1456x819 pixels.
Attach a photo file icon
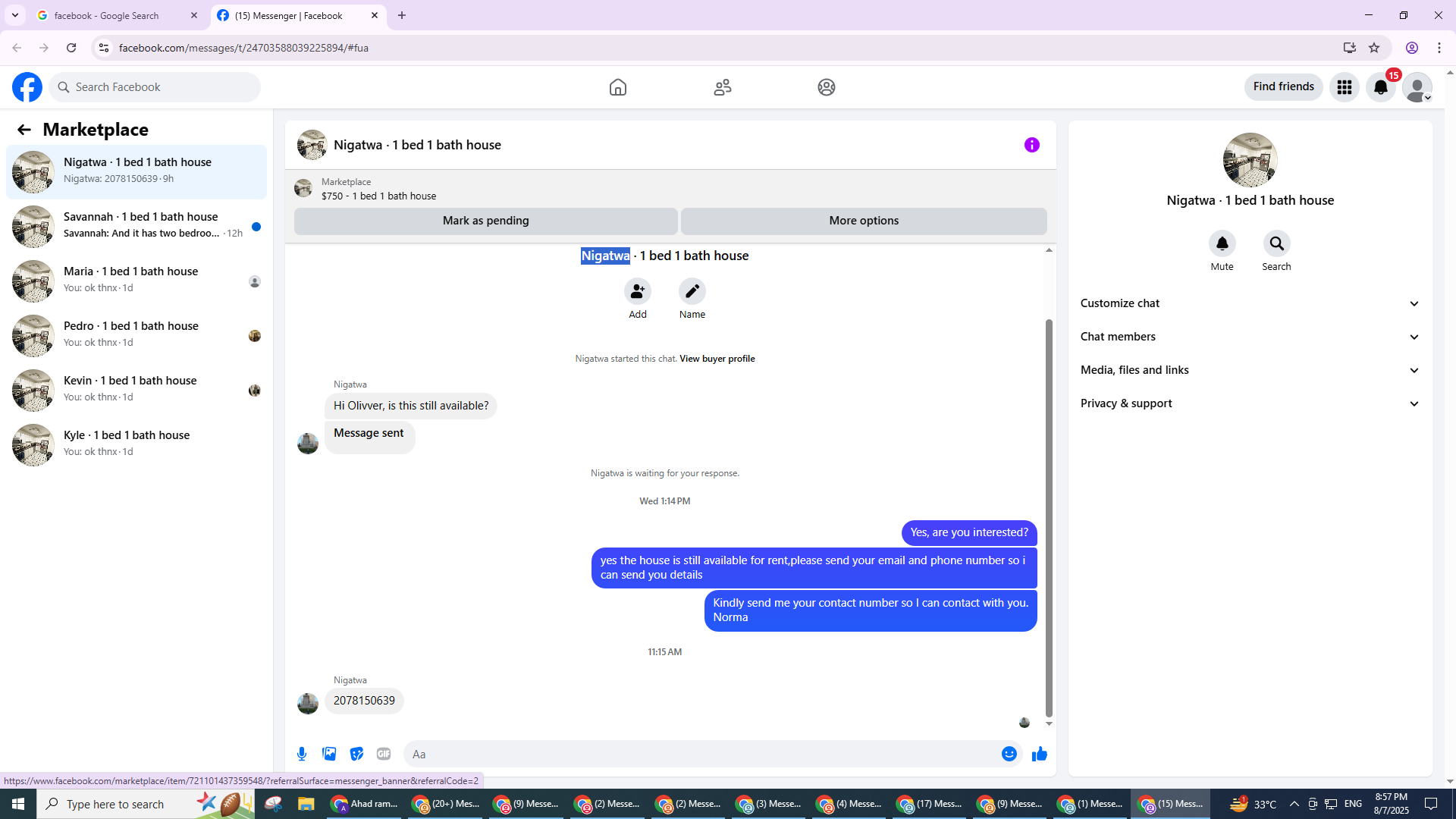329,754
